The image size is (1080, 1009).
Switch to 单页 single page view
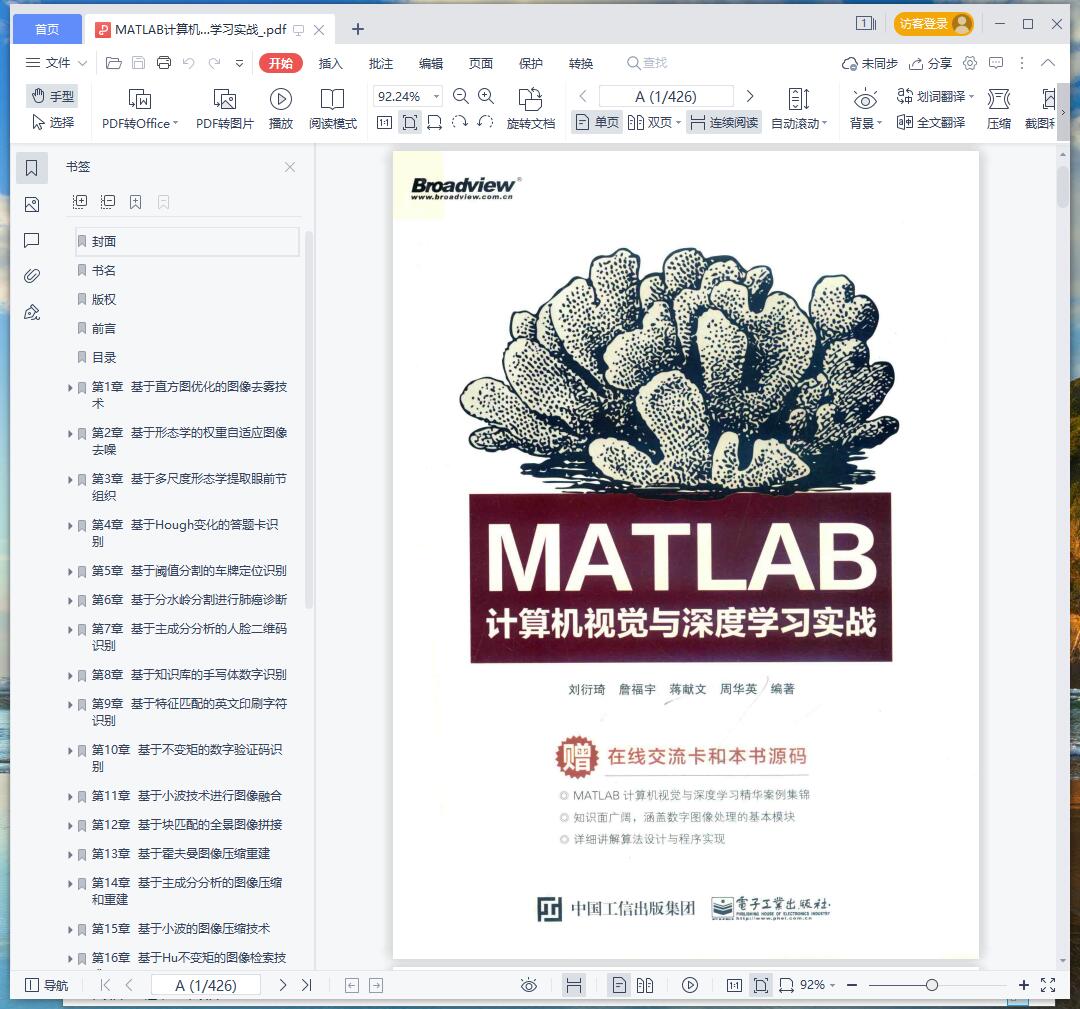pos(597,123)
